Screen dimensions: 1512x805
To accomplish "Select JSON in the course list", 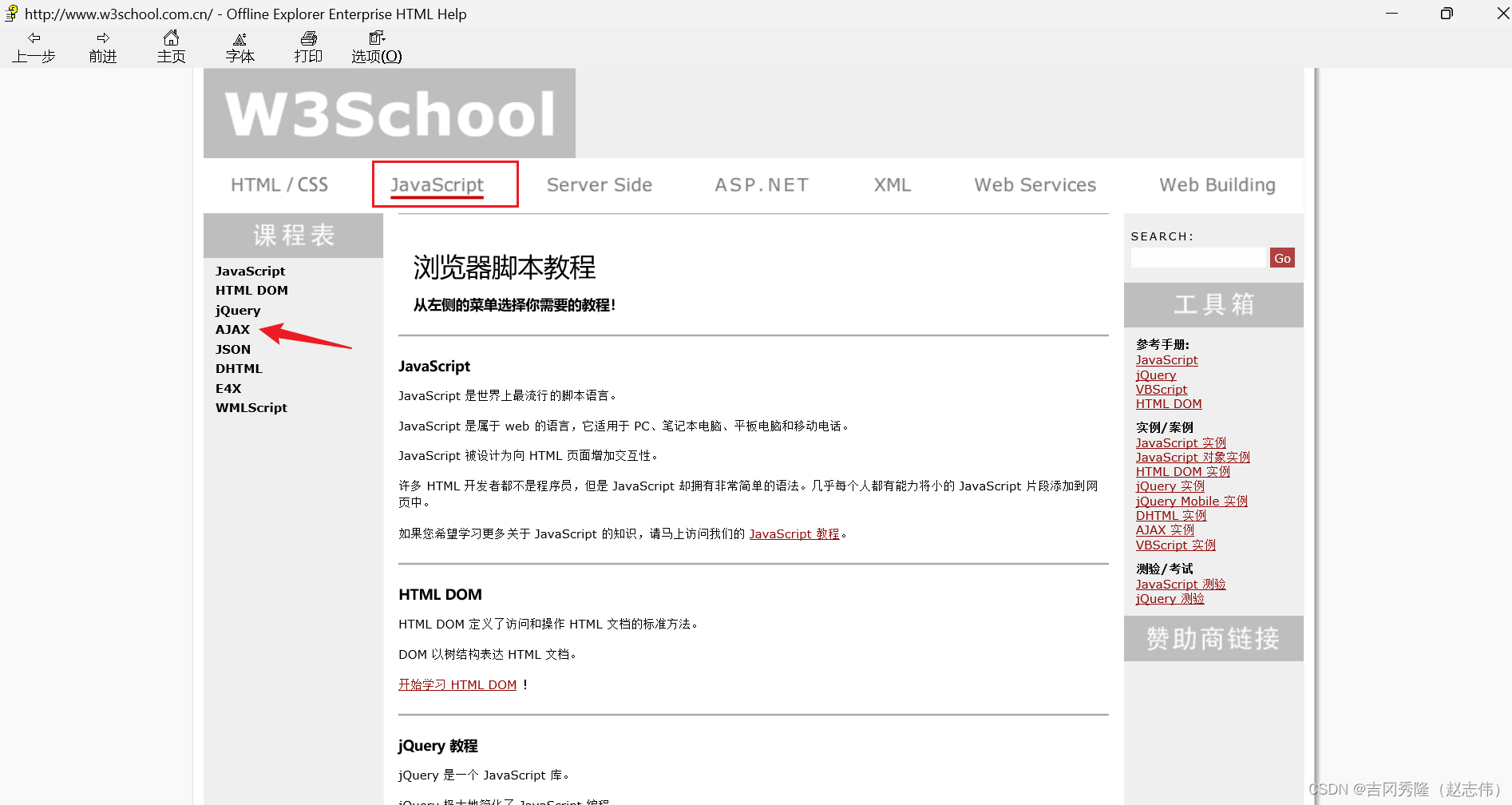I will pos(233,350).
